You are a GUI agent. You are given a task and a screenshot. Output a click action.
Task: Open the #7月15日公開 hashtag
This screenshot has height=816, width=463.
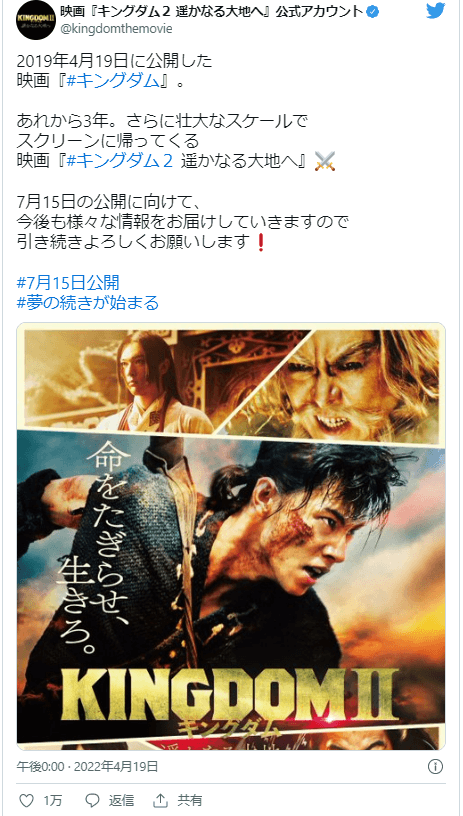[68, 283]
